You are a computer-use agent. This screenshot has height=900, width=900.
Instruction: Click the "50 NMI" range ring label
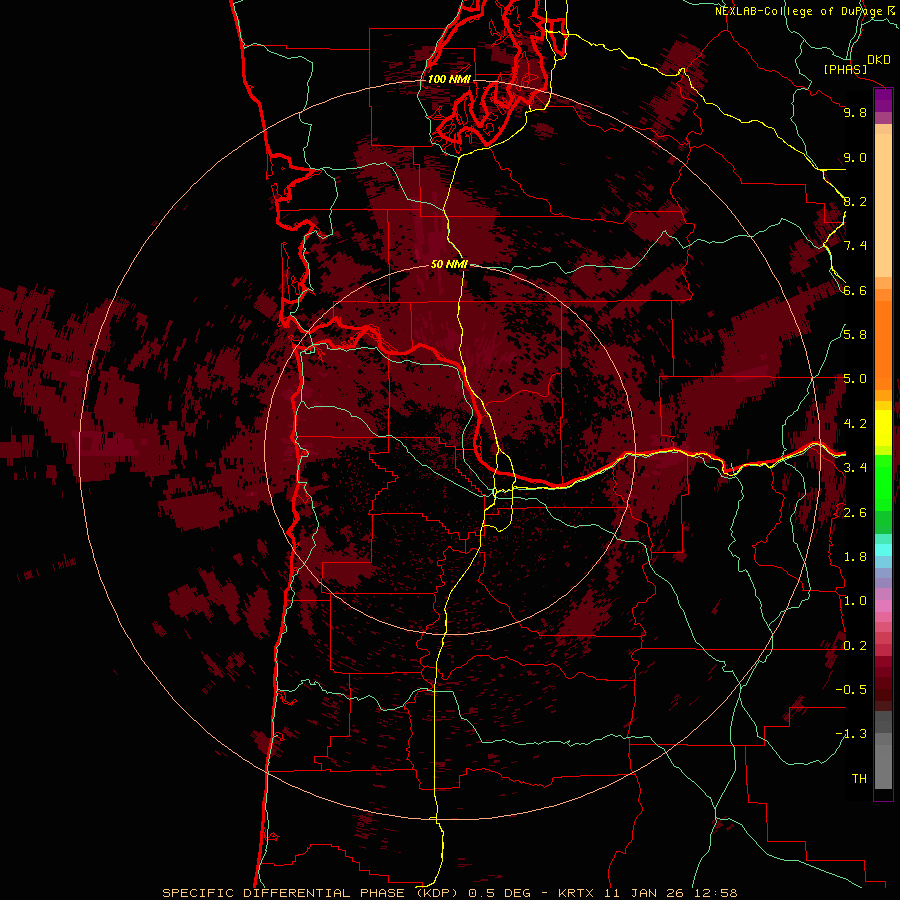tap(449, 265)
